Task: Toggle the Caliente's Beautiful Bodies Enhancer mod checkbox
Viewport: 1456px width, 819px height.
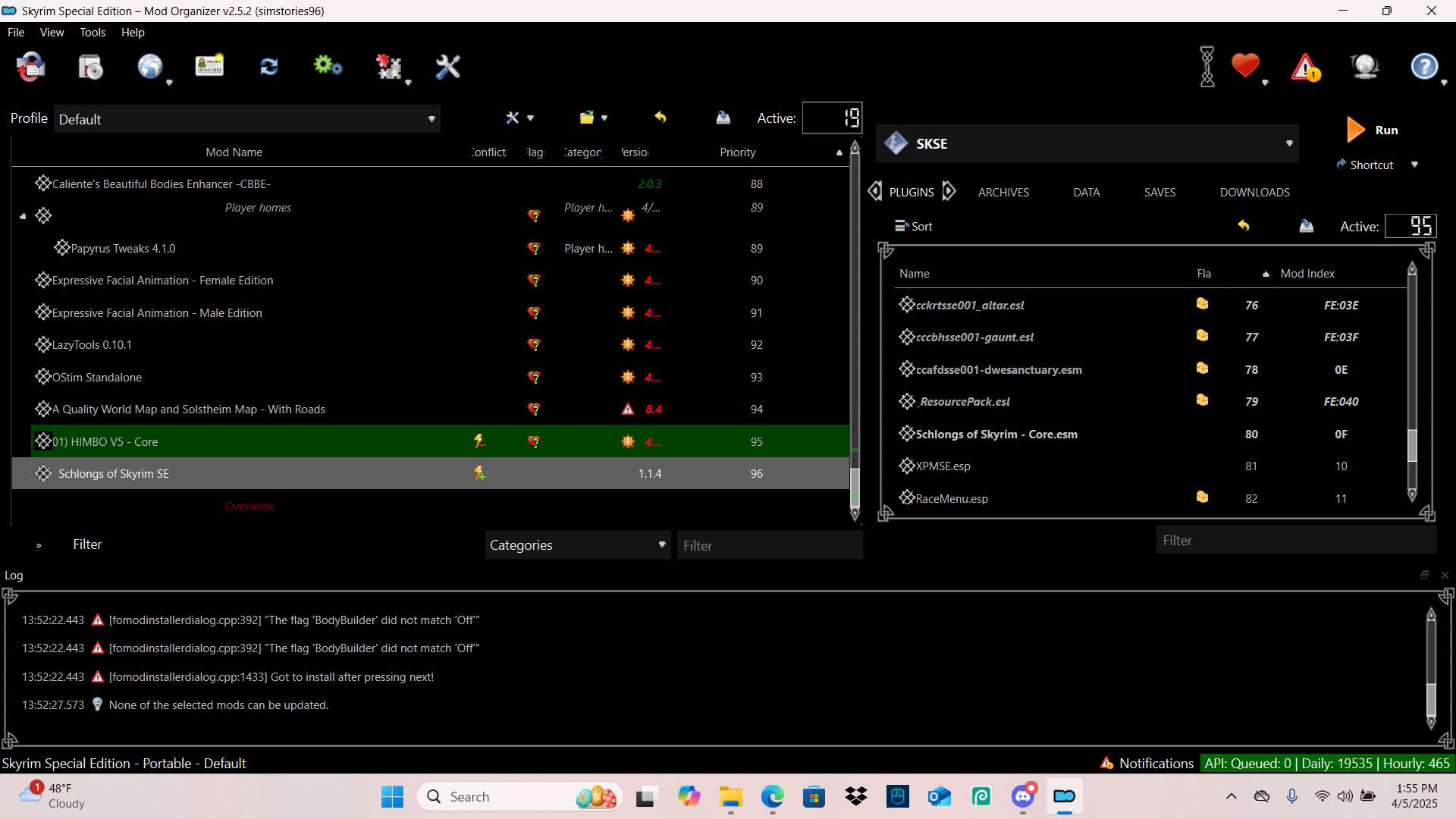Action: point(43,184)
